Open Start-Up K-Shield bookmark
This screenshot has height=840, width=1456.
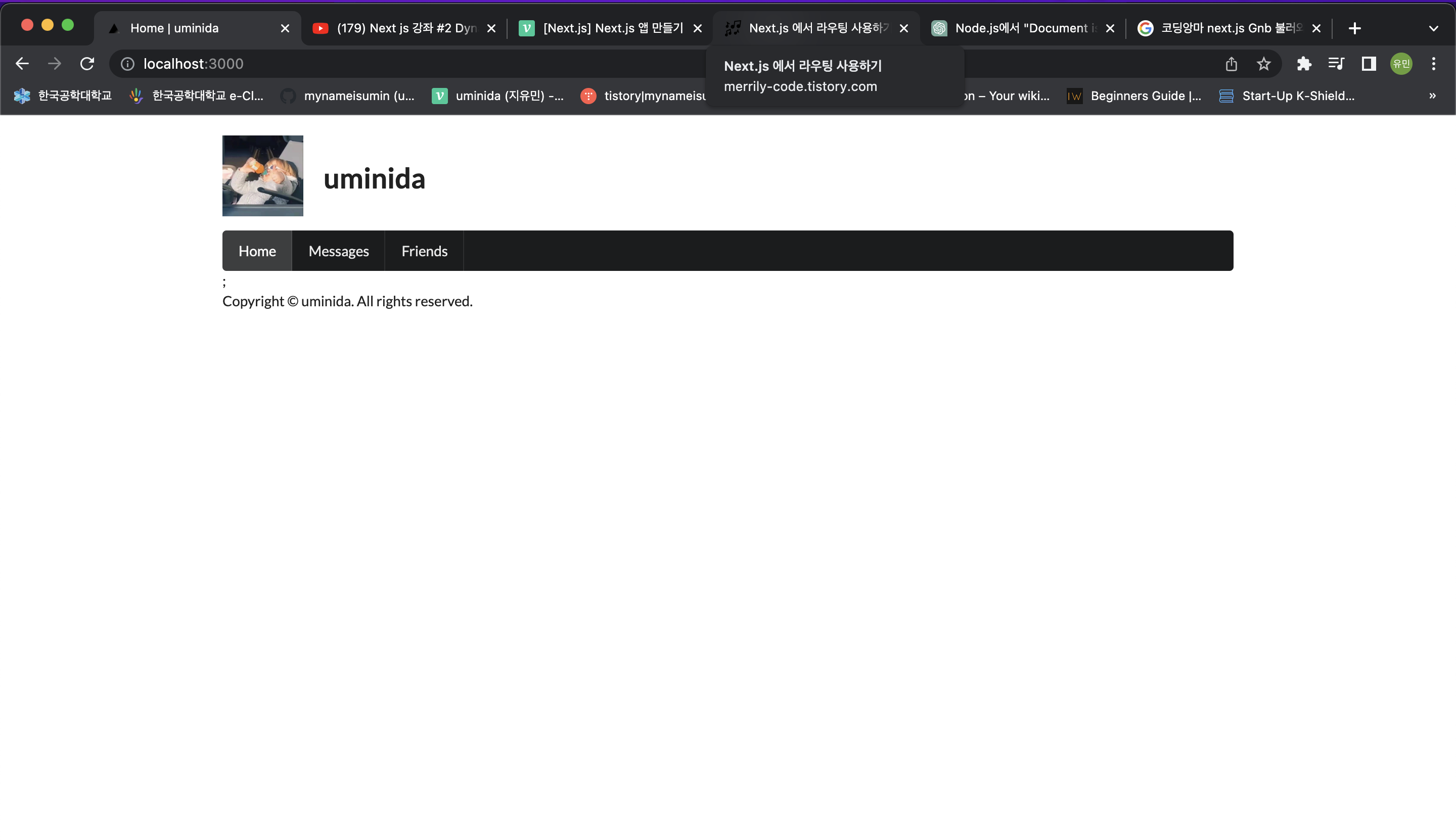click(1286, 96)
